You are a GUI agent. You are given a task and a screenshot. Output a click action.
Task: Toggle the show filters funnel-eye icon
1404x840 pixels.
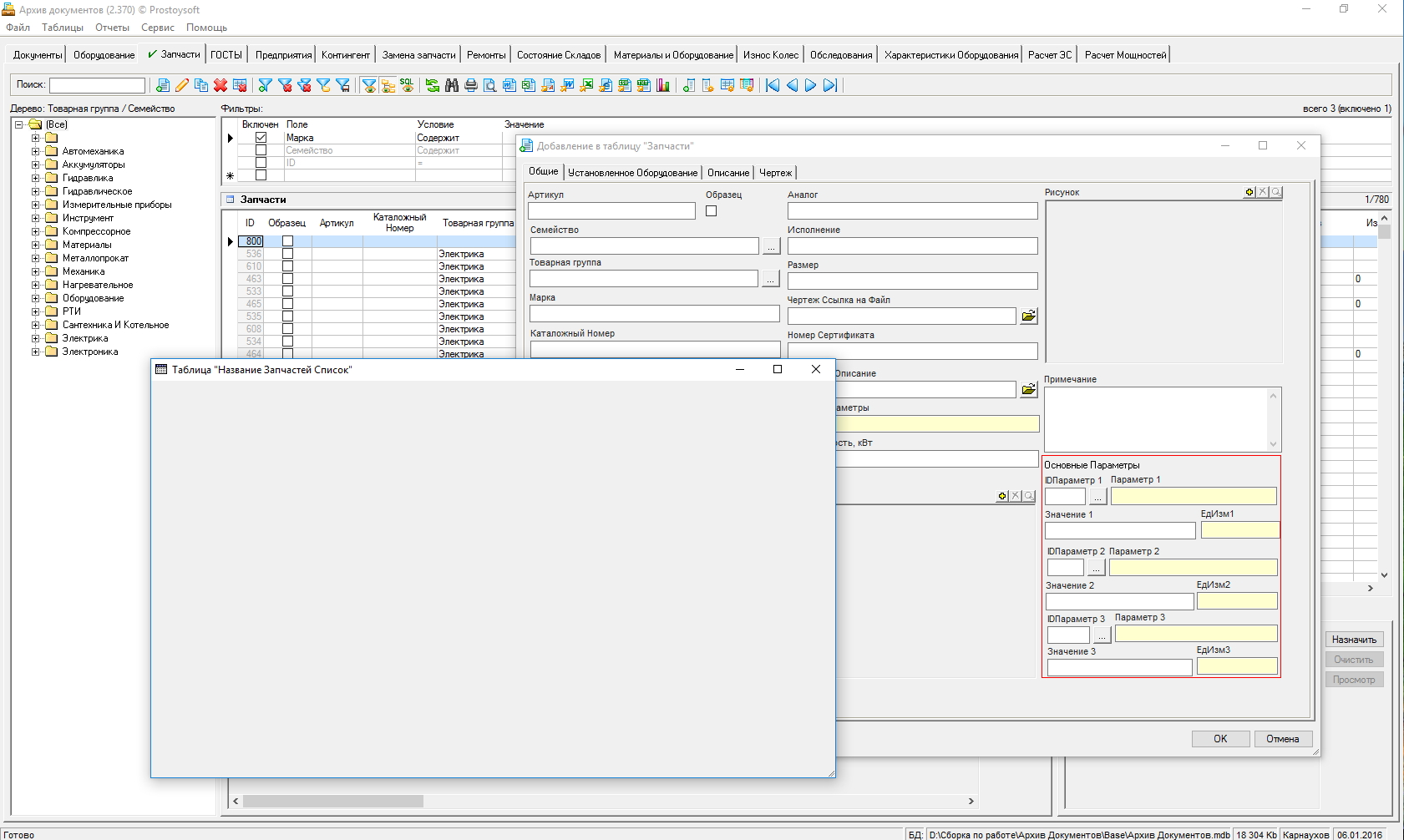(368, 85)
